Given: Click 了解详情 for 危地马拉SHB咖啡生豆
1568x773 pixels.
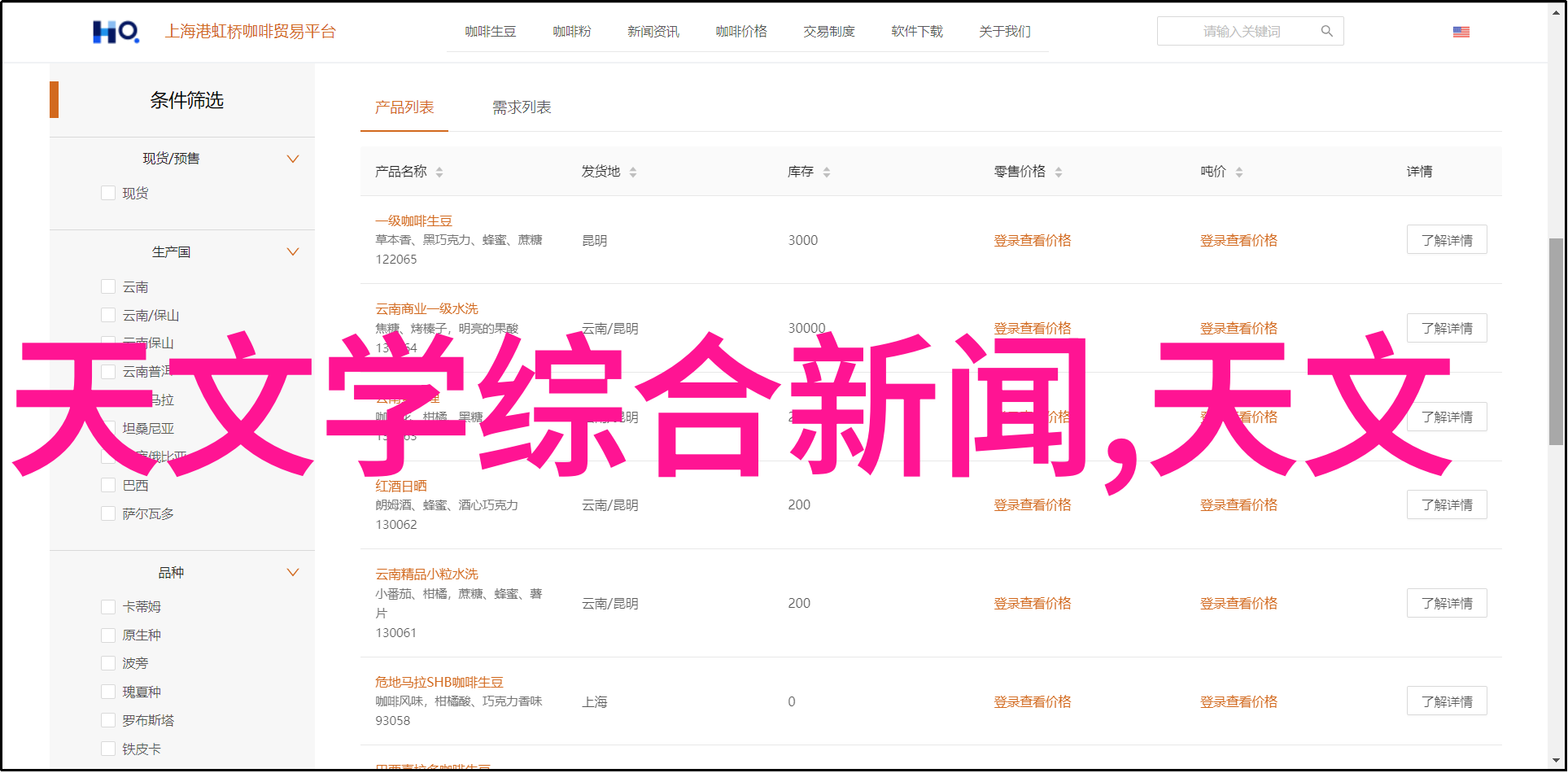Looking at the screenshot, I should (x=1447, y=701).
